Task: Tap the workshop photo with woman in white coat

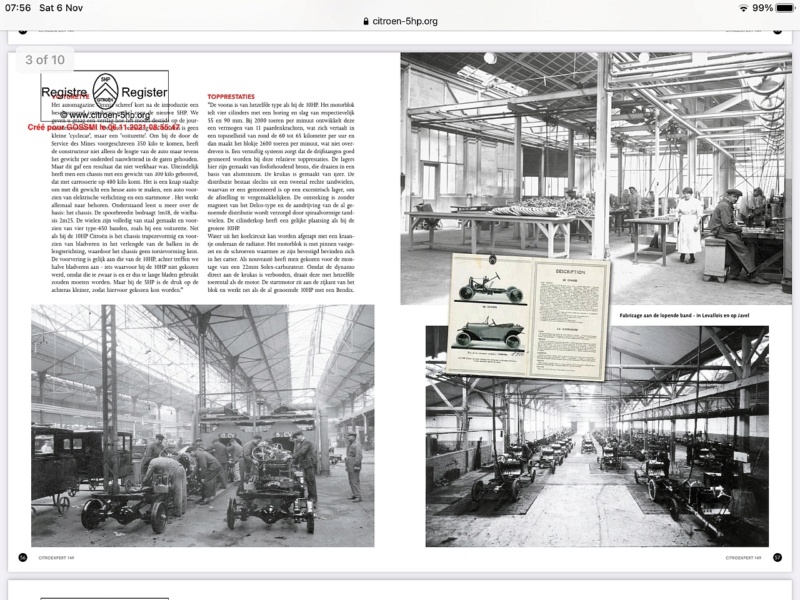Action: click(596, 178)
